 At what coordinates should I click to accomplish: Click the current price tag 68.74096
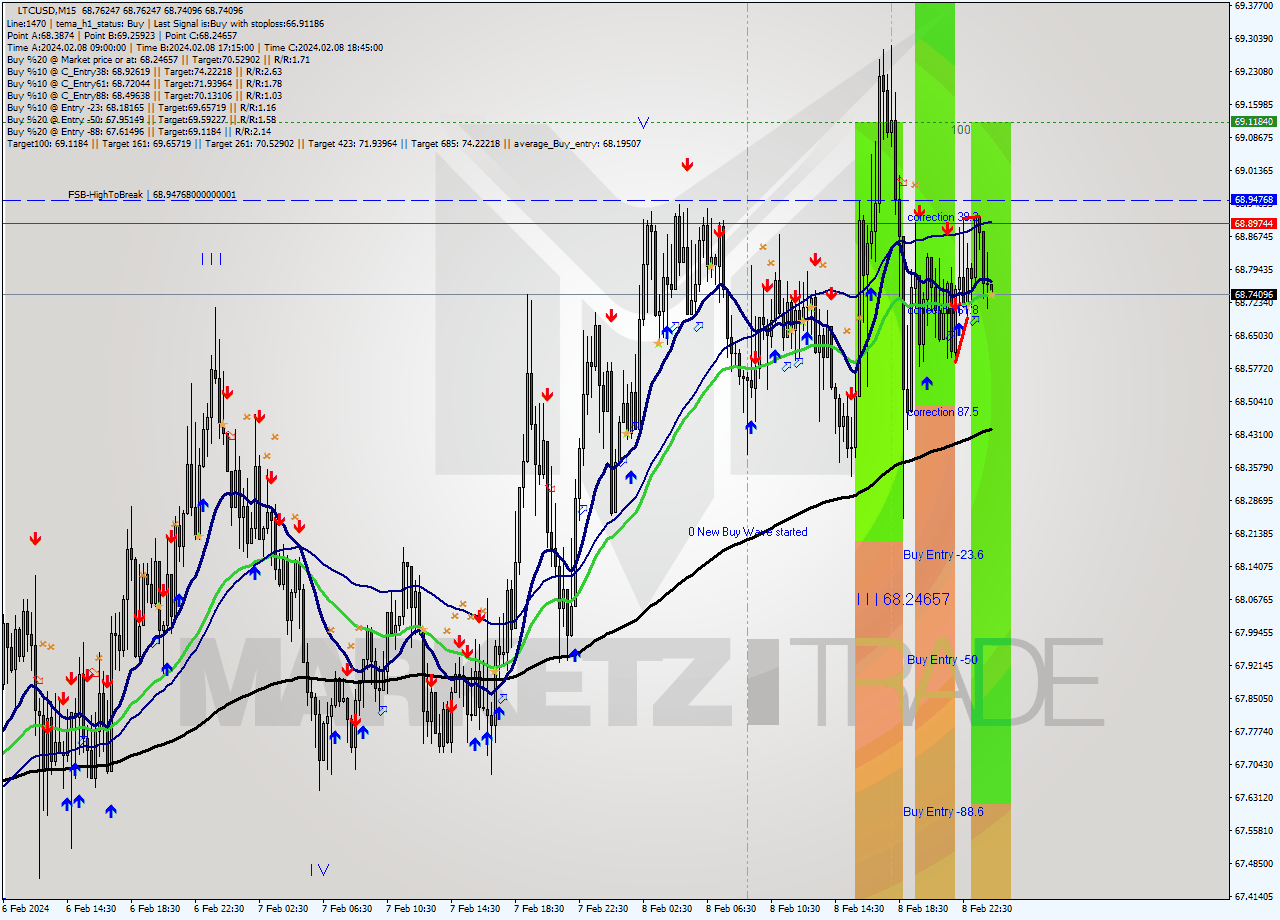pyautogui.click(x=1253, y=294)
